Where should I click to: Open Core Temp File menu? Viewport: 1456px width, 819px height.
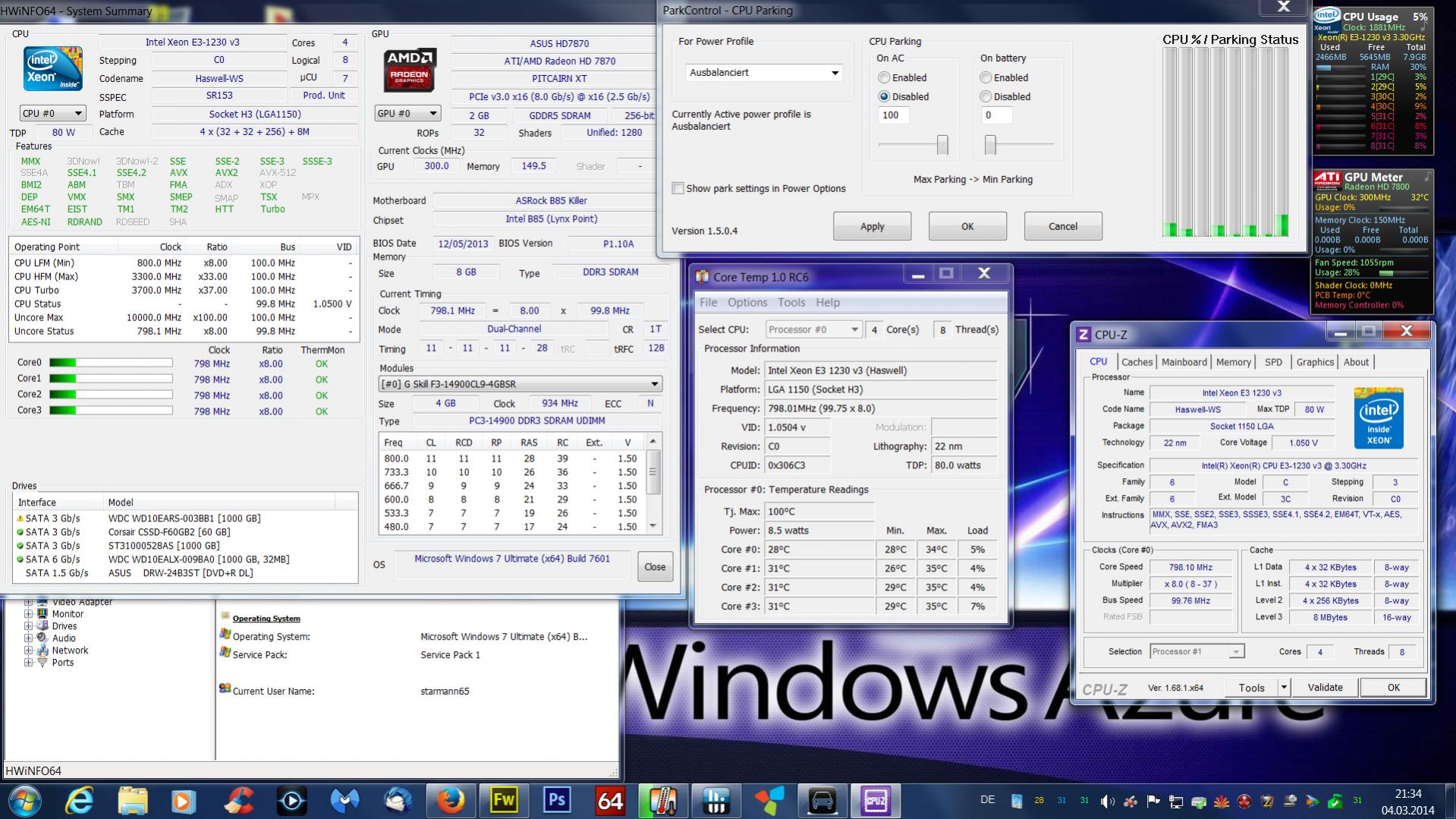[x=709, y=302]
